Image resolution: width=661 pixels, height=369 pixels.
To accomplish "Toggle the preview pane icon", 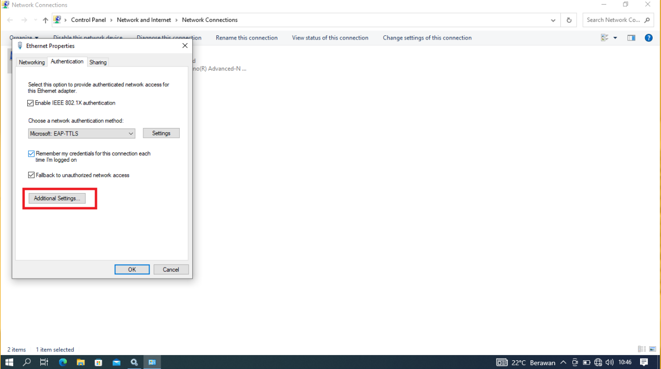I will [631, 38].
